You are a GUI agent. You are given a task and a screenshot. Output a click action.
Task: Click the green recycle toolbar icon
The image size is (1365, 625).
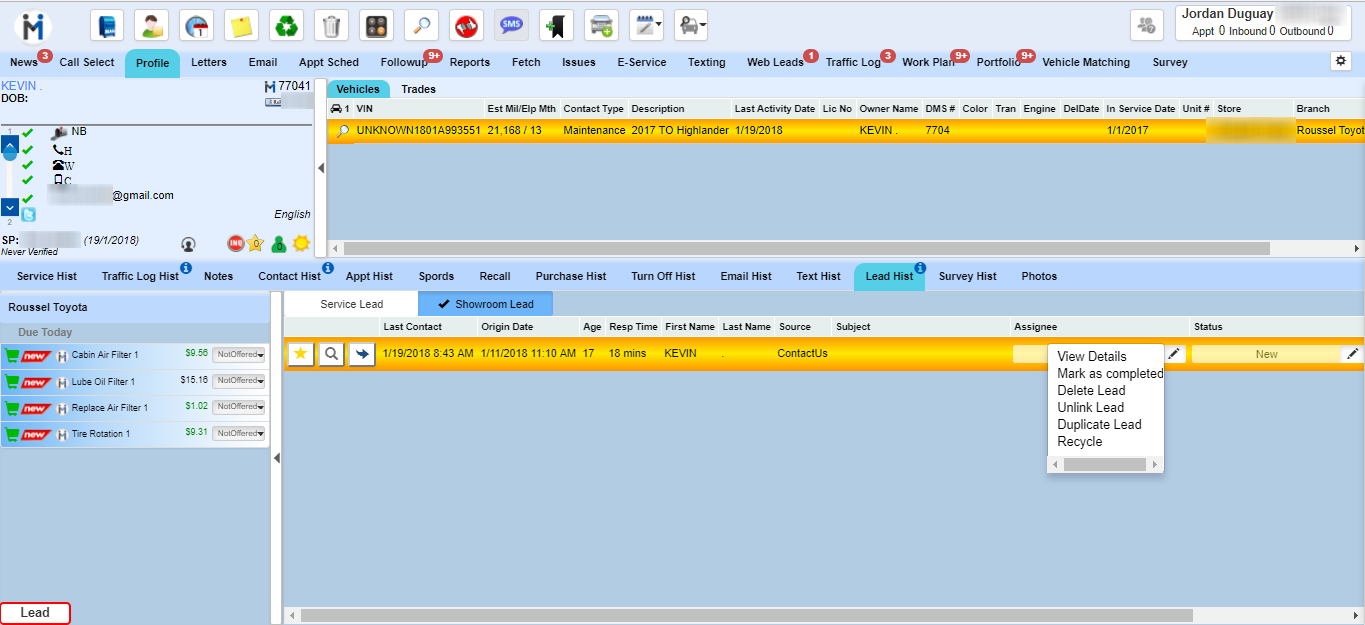(286, 25)
